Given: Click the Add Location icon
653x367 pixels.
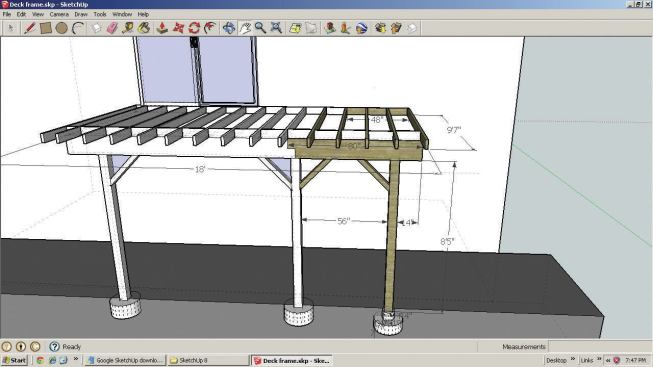Looking at the screenshot, I should pos(295,28).
